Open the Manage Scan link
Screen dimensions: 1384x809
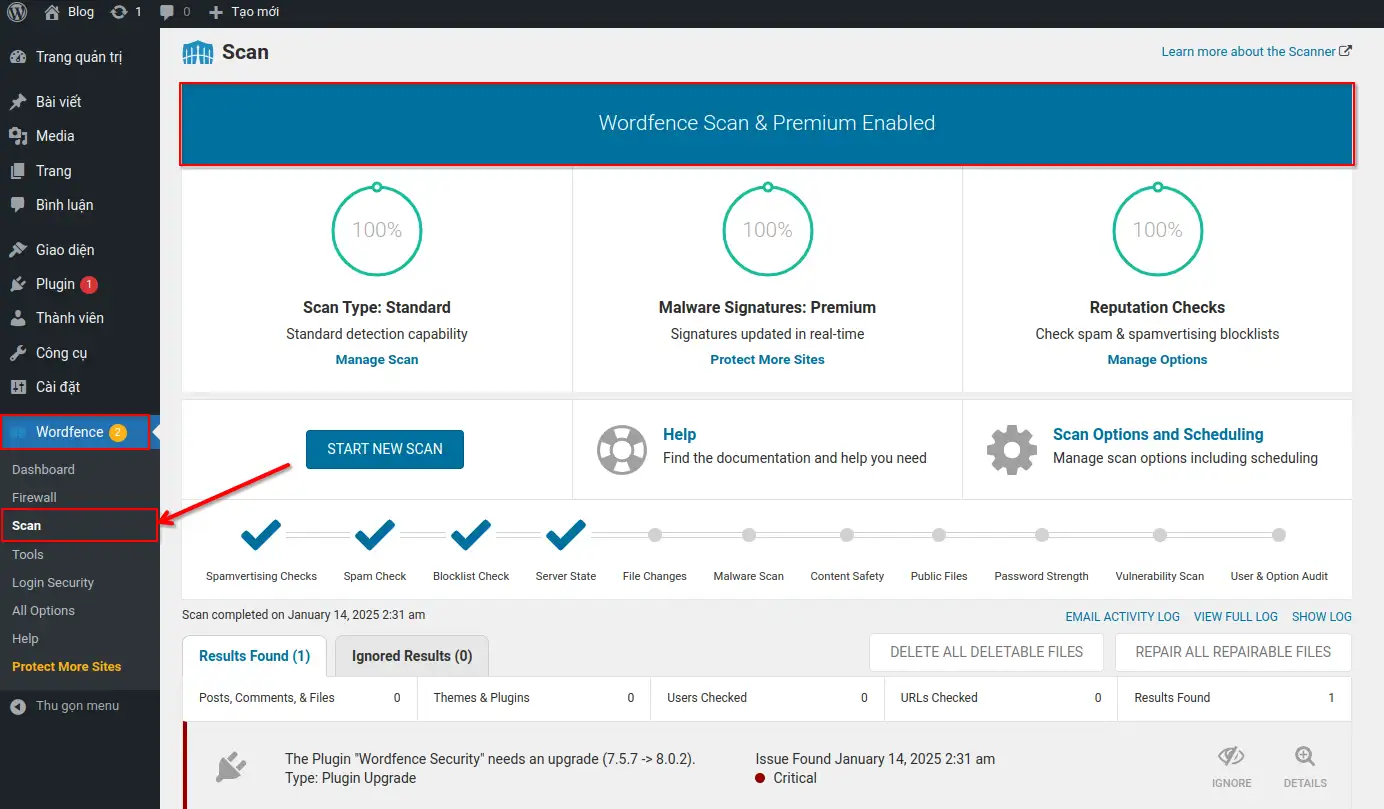point(377,360)
